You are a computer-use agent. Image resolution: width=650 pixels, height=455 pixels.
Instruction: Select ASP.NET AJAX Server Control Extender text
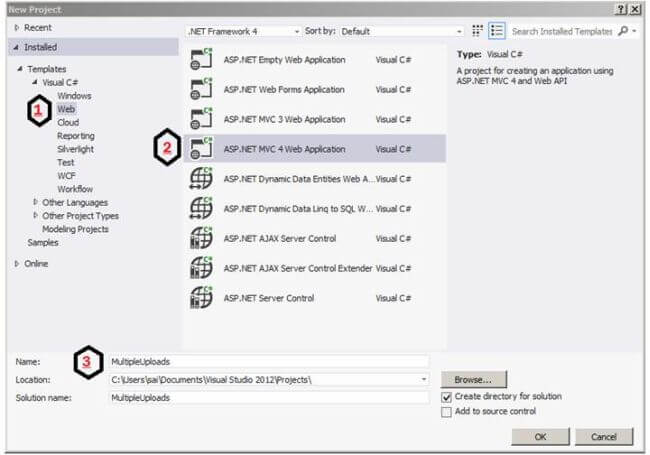click(298, 269)
